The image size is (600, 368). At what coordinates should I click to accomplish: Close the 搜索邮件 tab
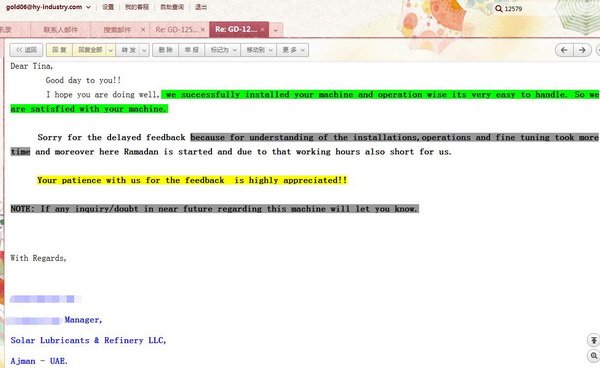pyautogui.click(x=143, y=29)
